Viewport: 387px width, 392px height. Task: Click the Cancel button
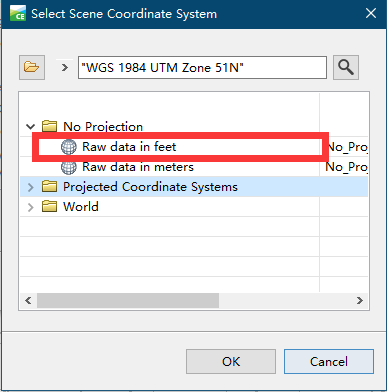coord(329,362)
